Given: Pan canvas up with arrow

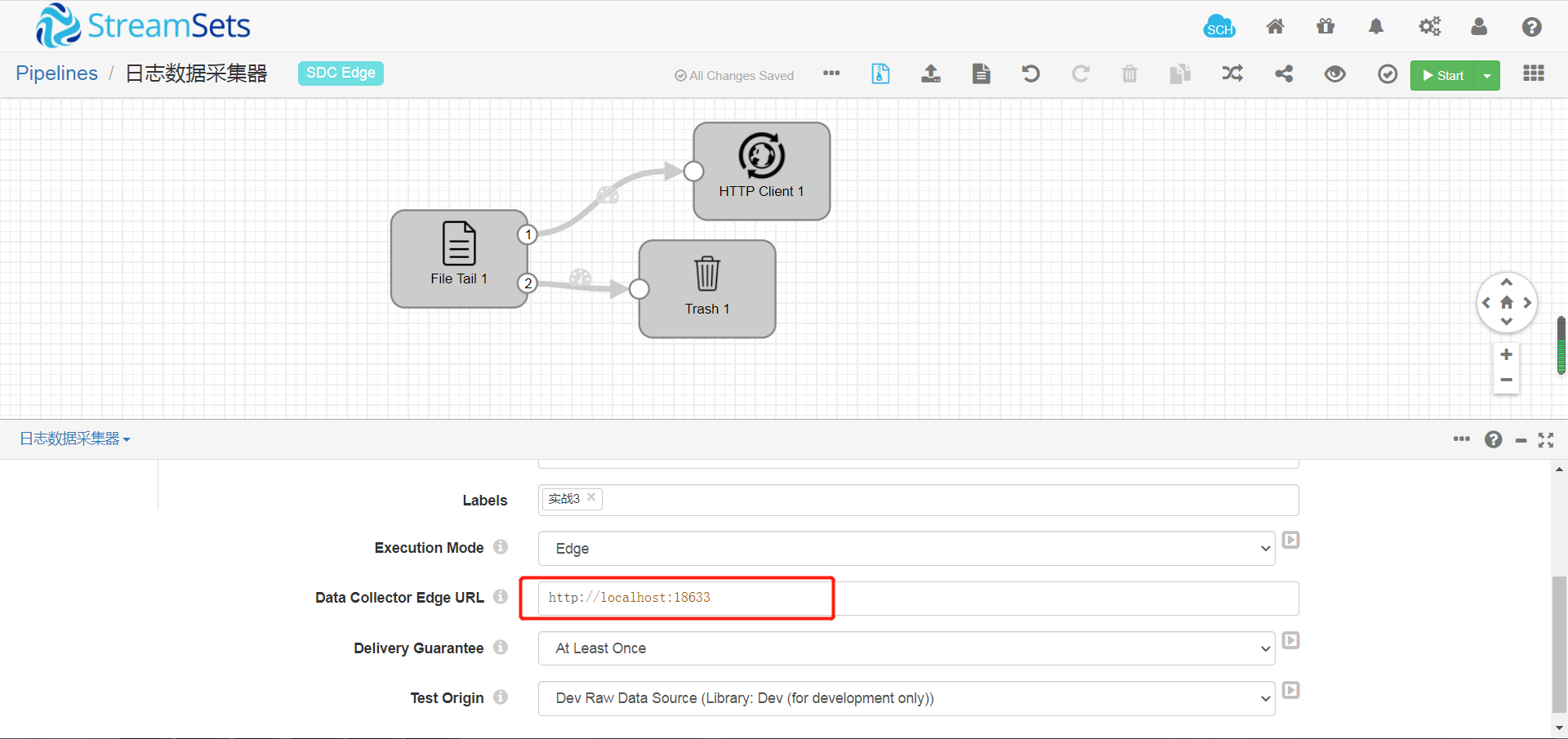Looking at the screenshot, I should (1507, 283).
